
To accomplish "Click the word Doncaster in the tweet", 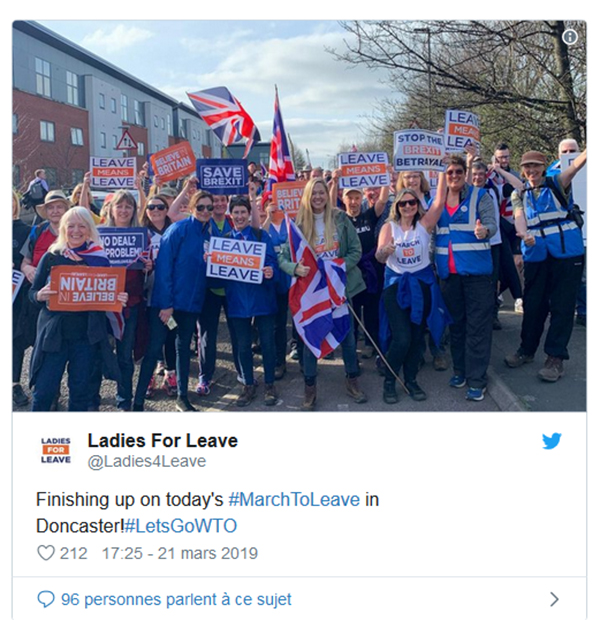I will (80, 526).
